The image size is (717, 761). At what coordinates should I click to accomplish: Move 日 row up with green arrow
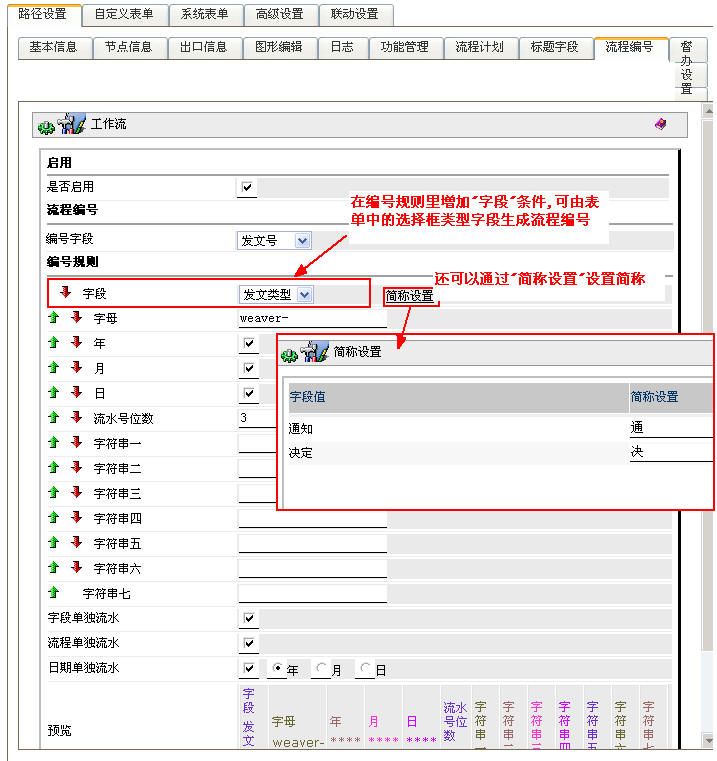pyautogui.click(x=53, y=392)
